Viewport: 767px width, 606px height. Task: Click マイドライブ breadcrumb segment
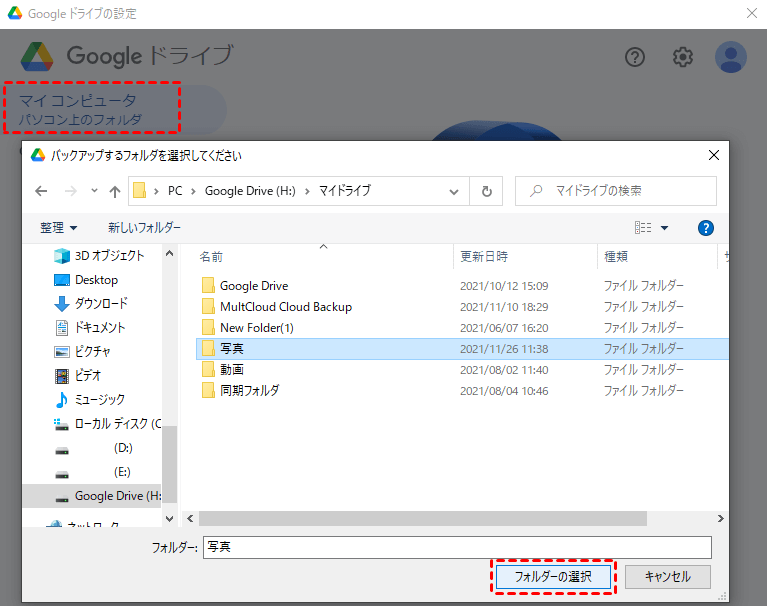[x=345, y=191]
